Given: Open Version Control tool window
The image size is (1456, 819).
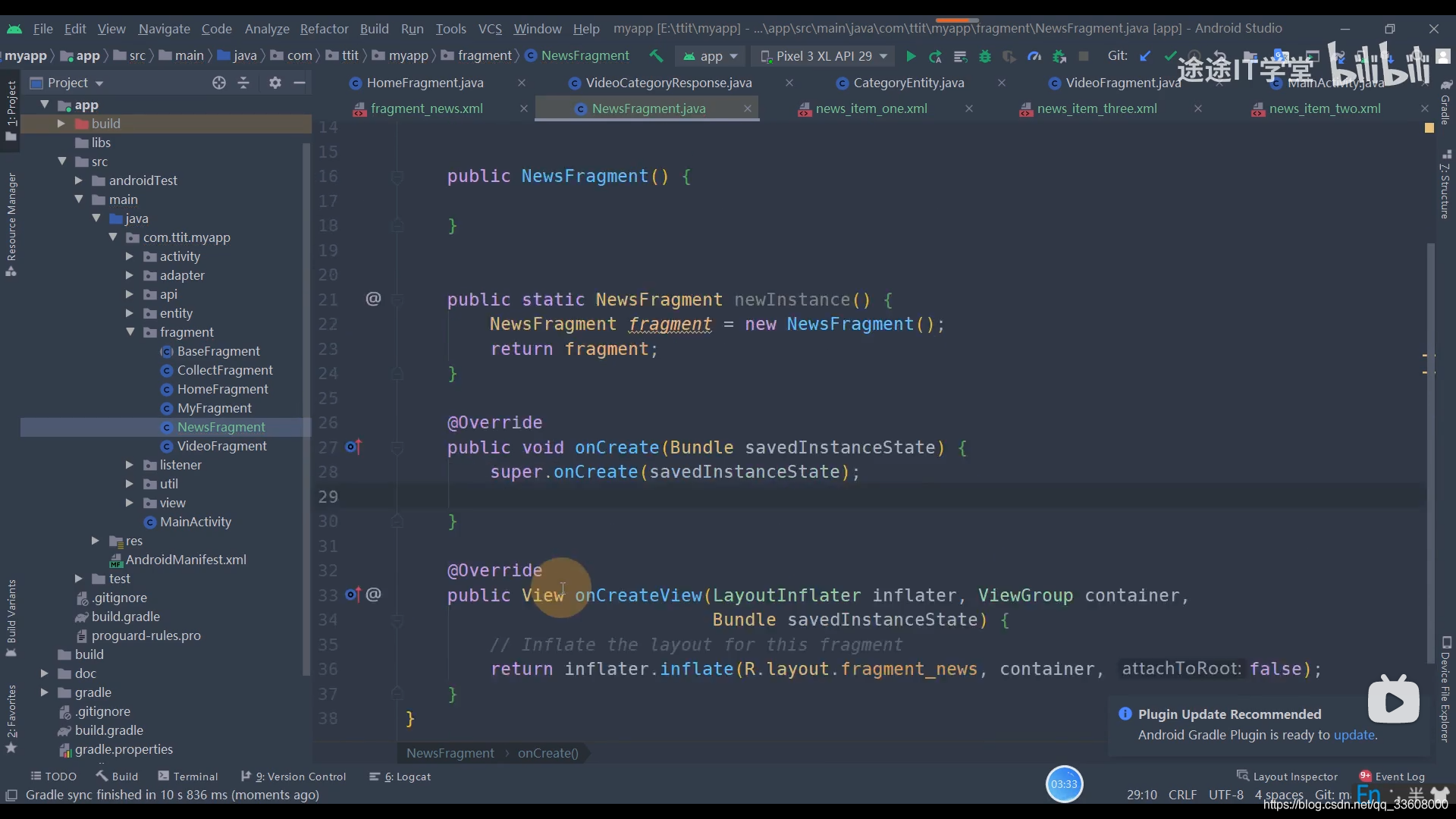Looking at the screenshot, I should [293, 777].
